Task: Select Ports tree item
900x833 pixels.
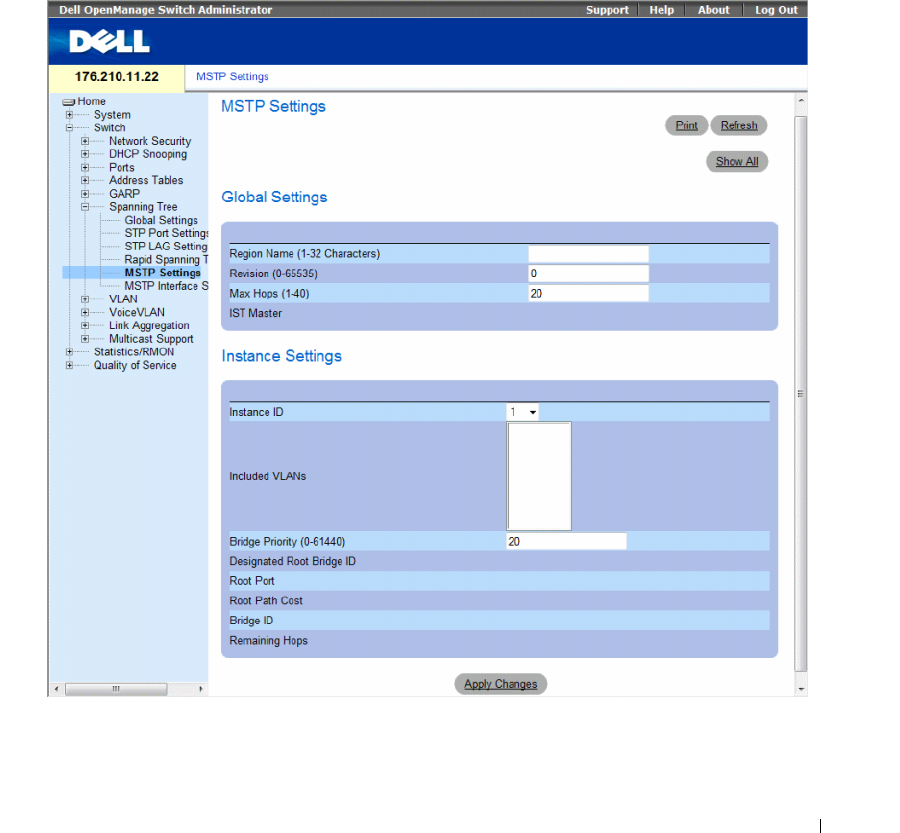Action: click(122, 168)
